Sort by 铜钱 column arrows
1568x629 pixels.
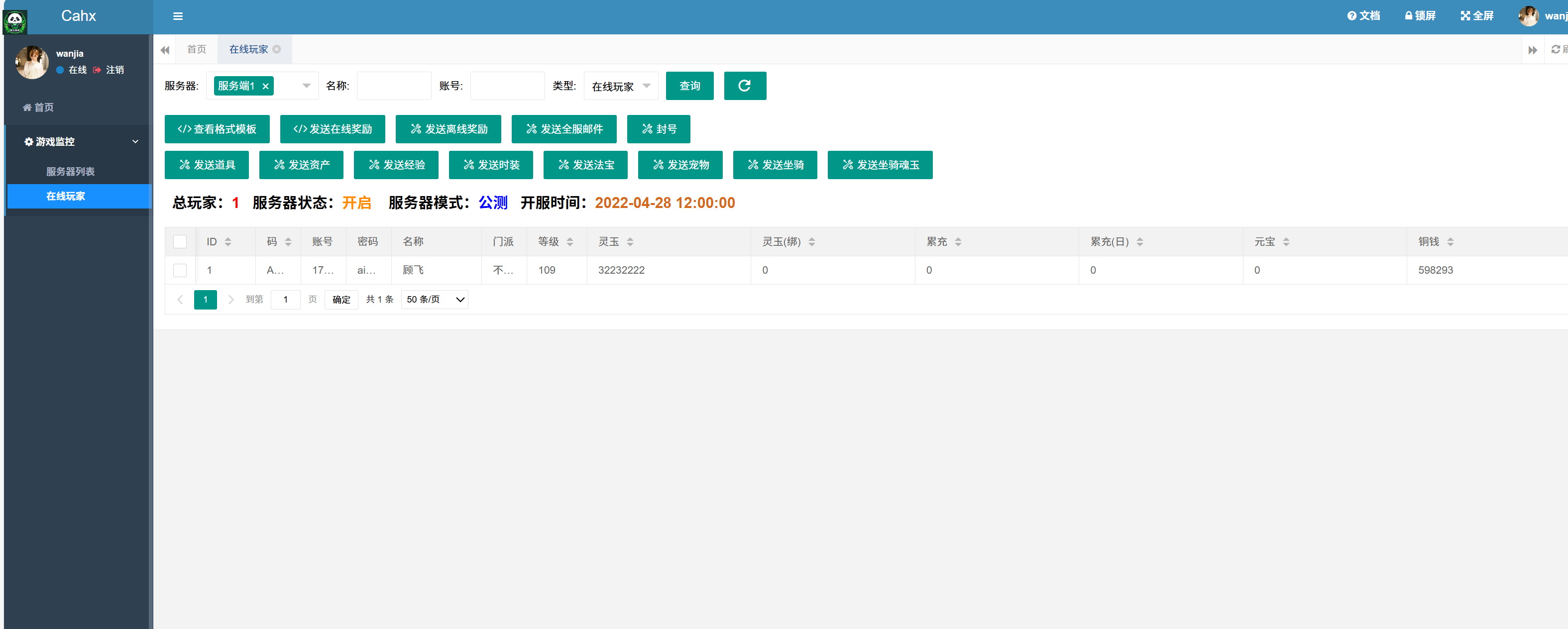coord(1450,241)
